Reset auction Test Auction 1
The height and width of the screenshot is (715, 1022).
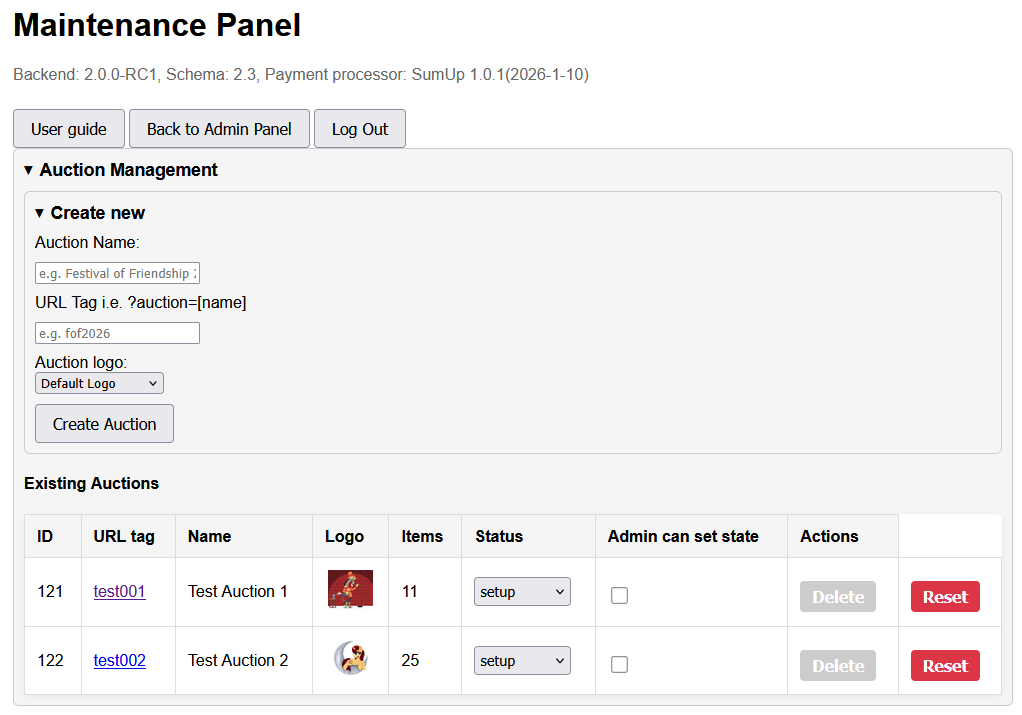(944, 596)
